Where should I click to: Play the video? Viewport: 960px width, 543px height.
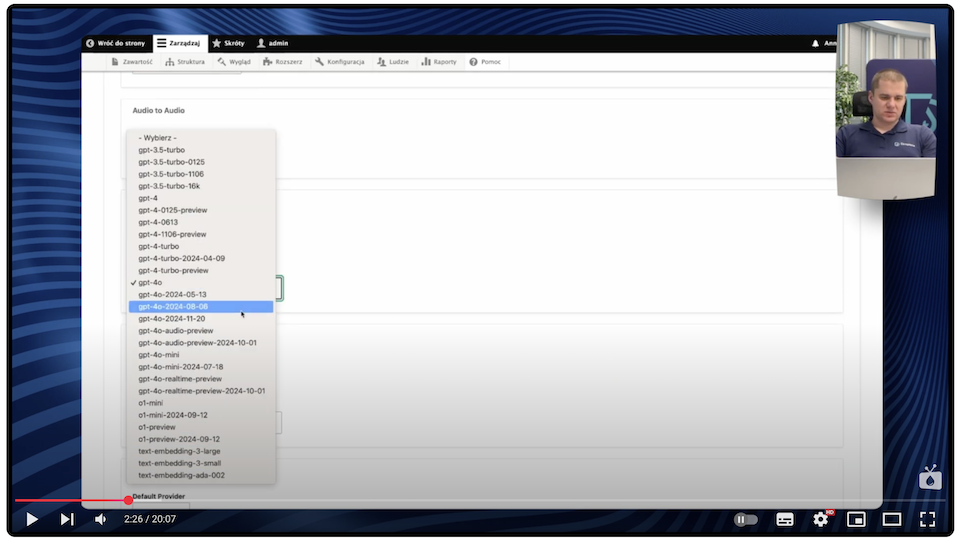coord(32,519)
